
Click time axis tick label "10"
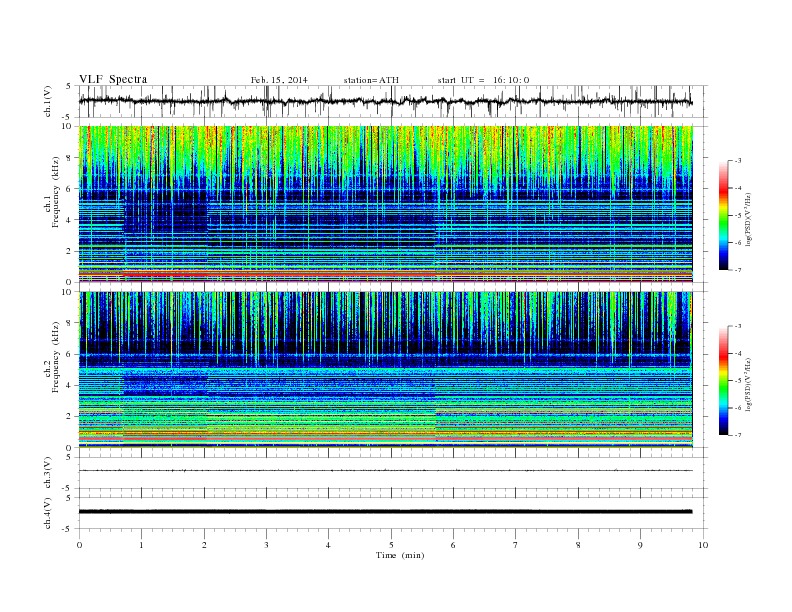pyautogui.click(x=703, y=545)
